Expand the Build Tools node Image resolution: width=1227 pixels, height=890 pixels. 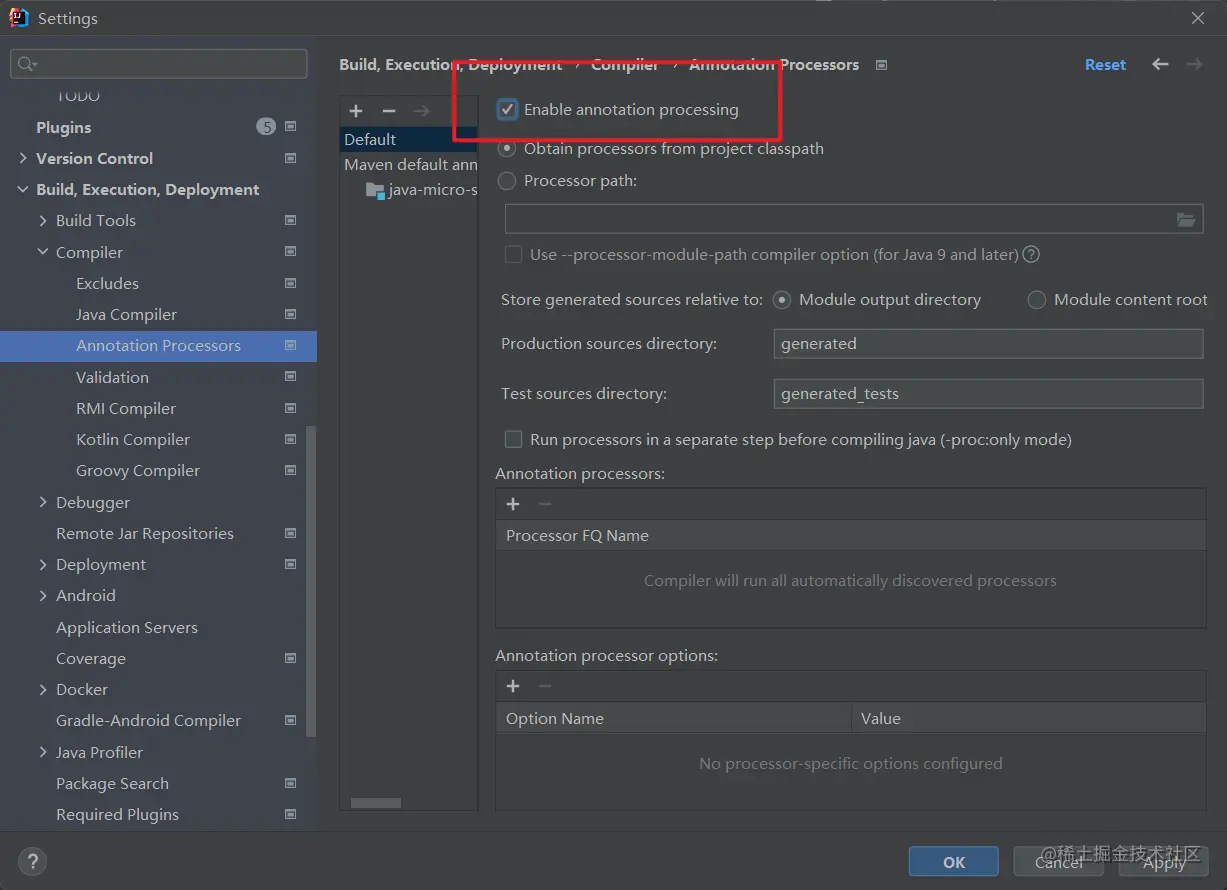[43, 220]
